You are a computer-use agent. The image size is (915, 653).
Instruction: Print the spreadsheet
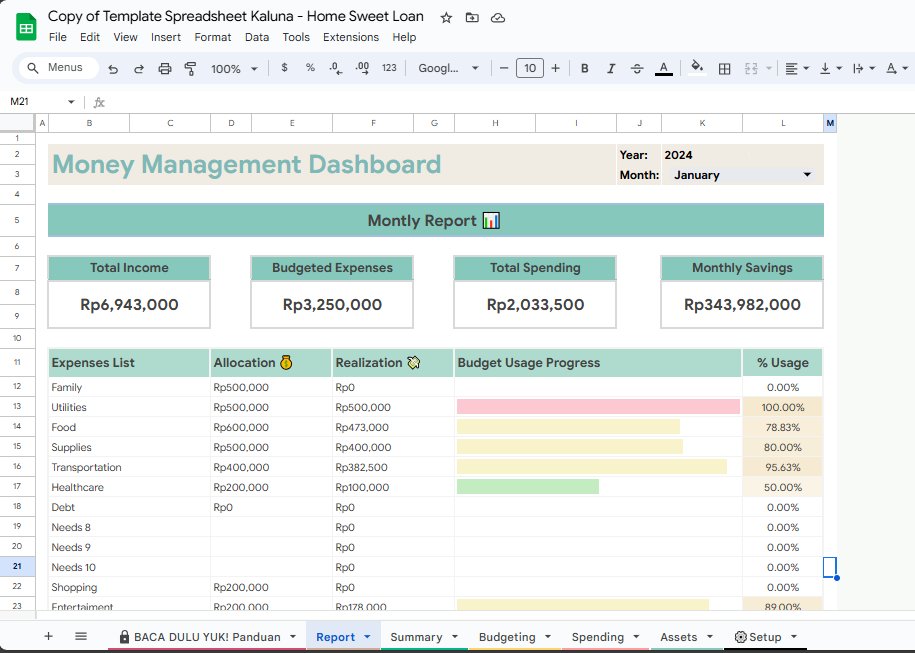tap(165, 68)
